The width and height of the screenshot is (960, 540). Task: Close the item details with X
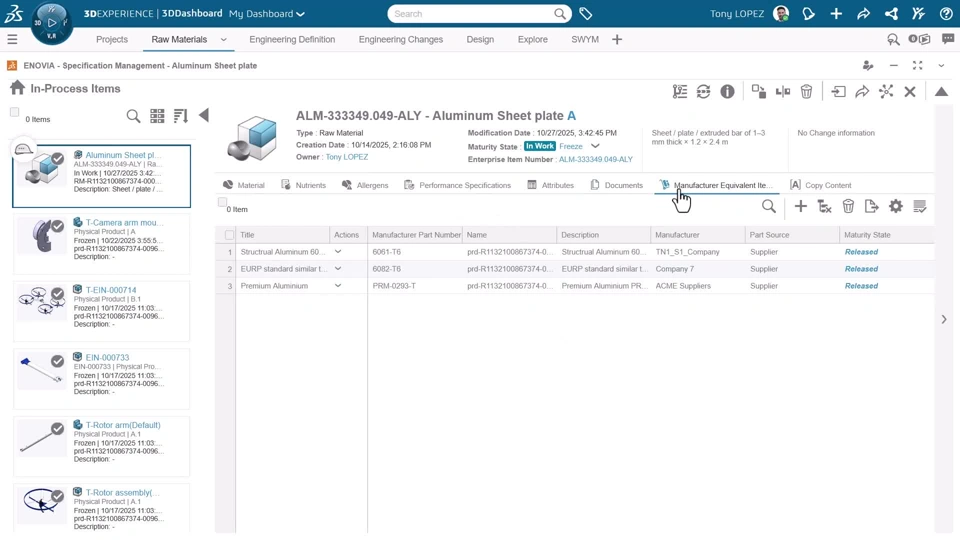tap(910, 92)
